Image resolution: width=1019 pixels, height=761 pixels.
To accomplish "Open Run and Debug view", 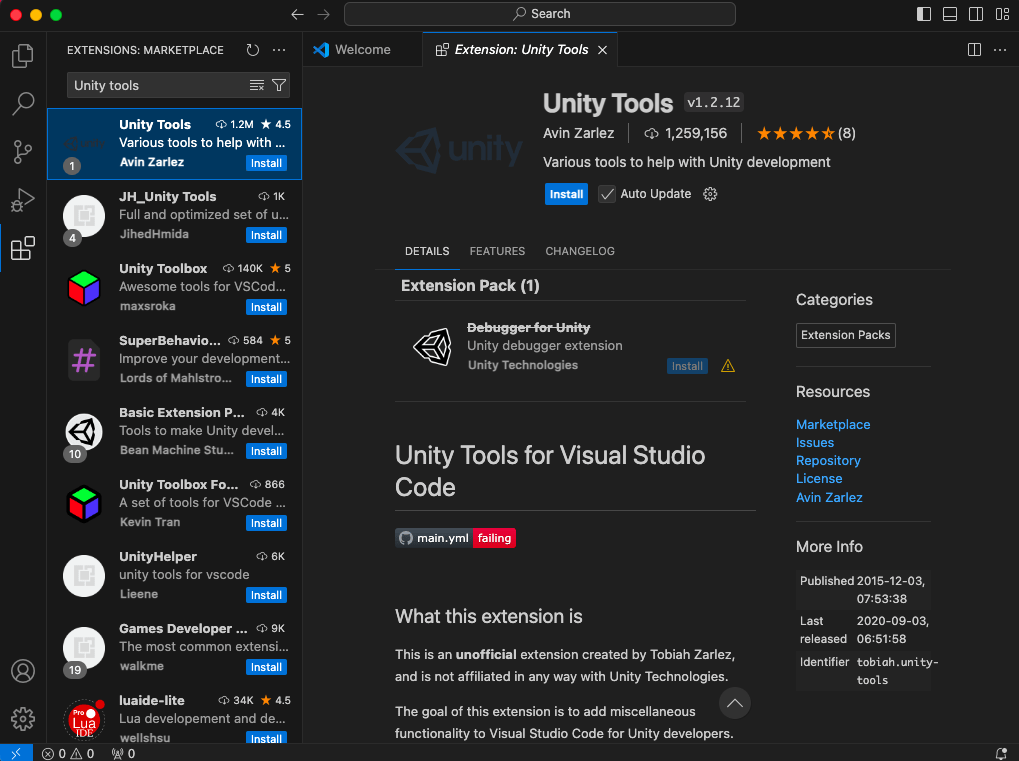I will [x=23, y=200].
